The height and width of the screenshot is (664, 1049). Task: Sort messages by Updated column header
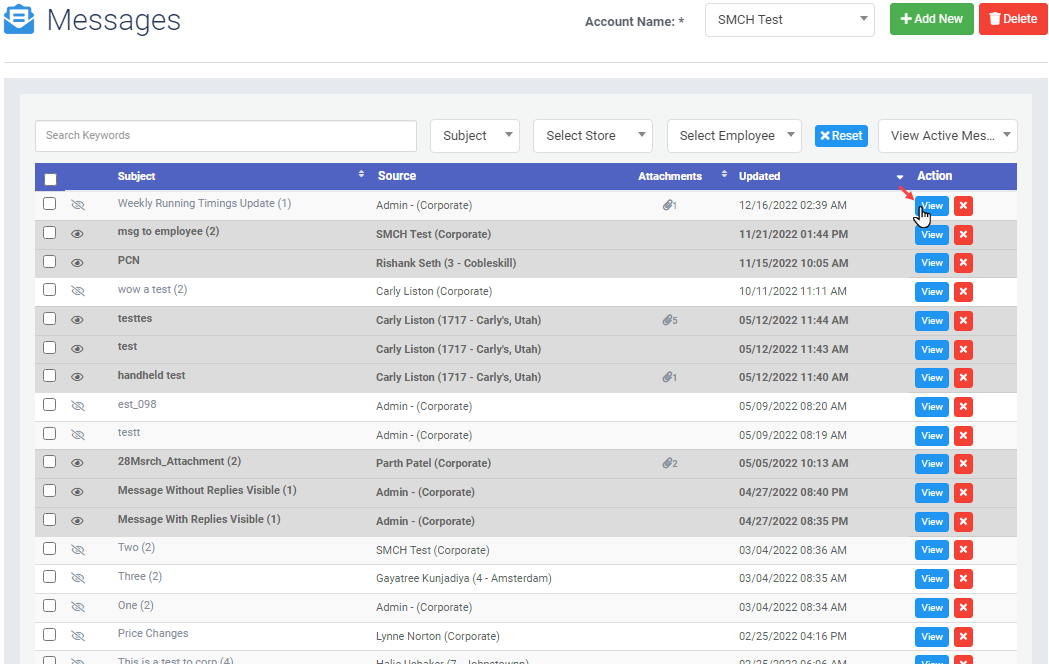[760, 176]
